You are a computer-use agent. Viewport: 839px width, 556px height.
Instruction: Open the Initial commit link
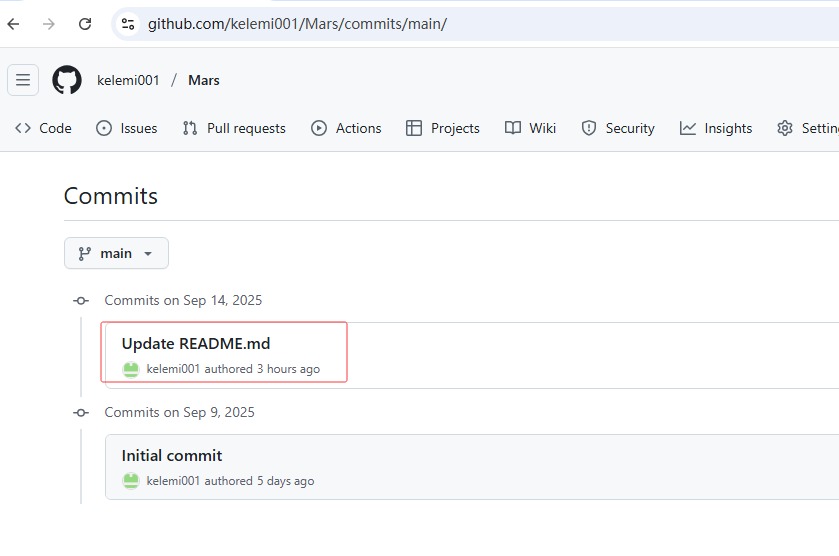point(172,455)
